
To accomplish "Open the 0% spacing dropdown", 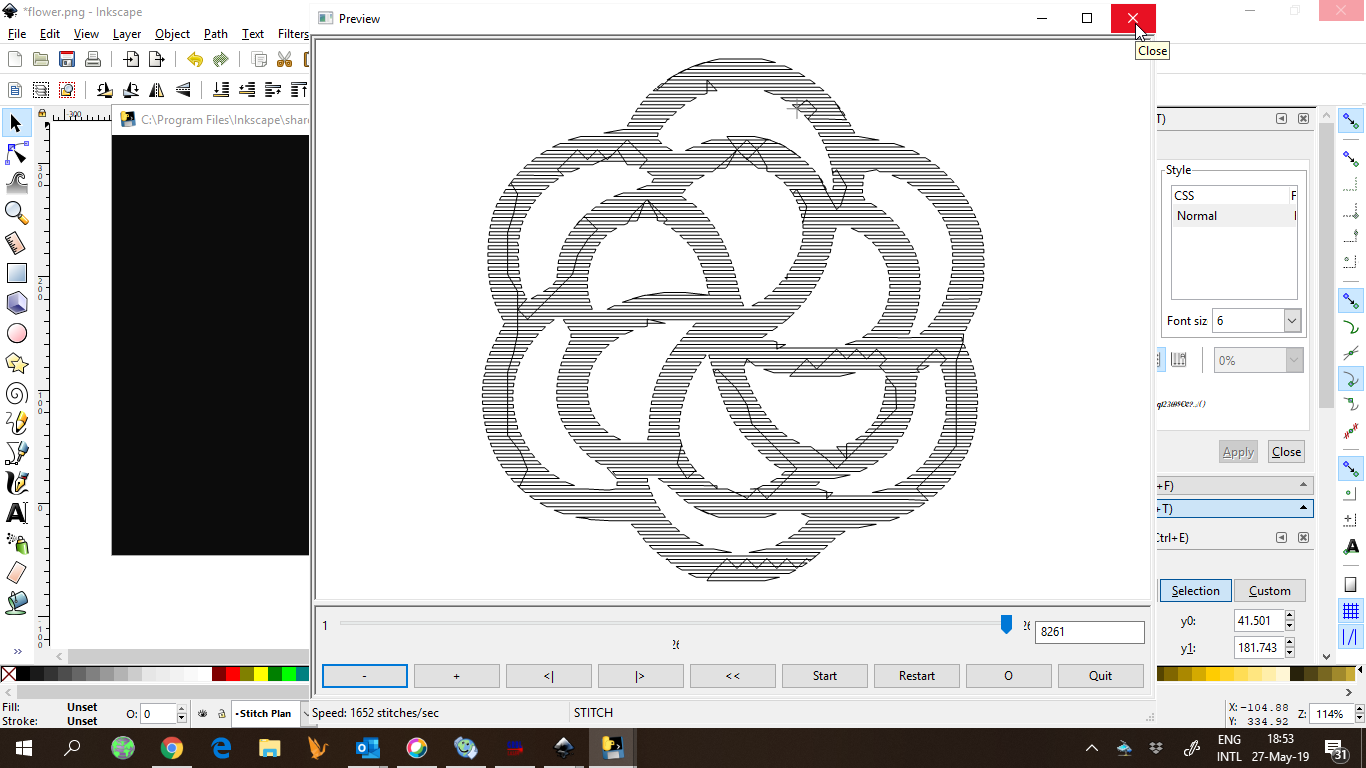I will [x=1295, y=360].
